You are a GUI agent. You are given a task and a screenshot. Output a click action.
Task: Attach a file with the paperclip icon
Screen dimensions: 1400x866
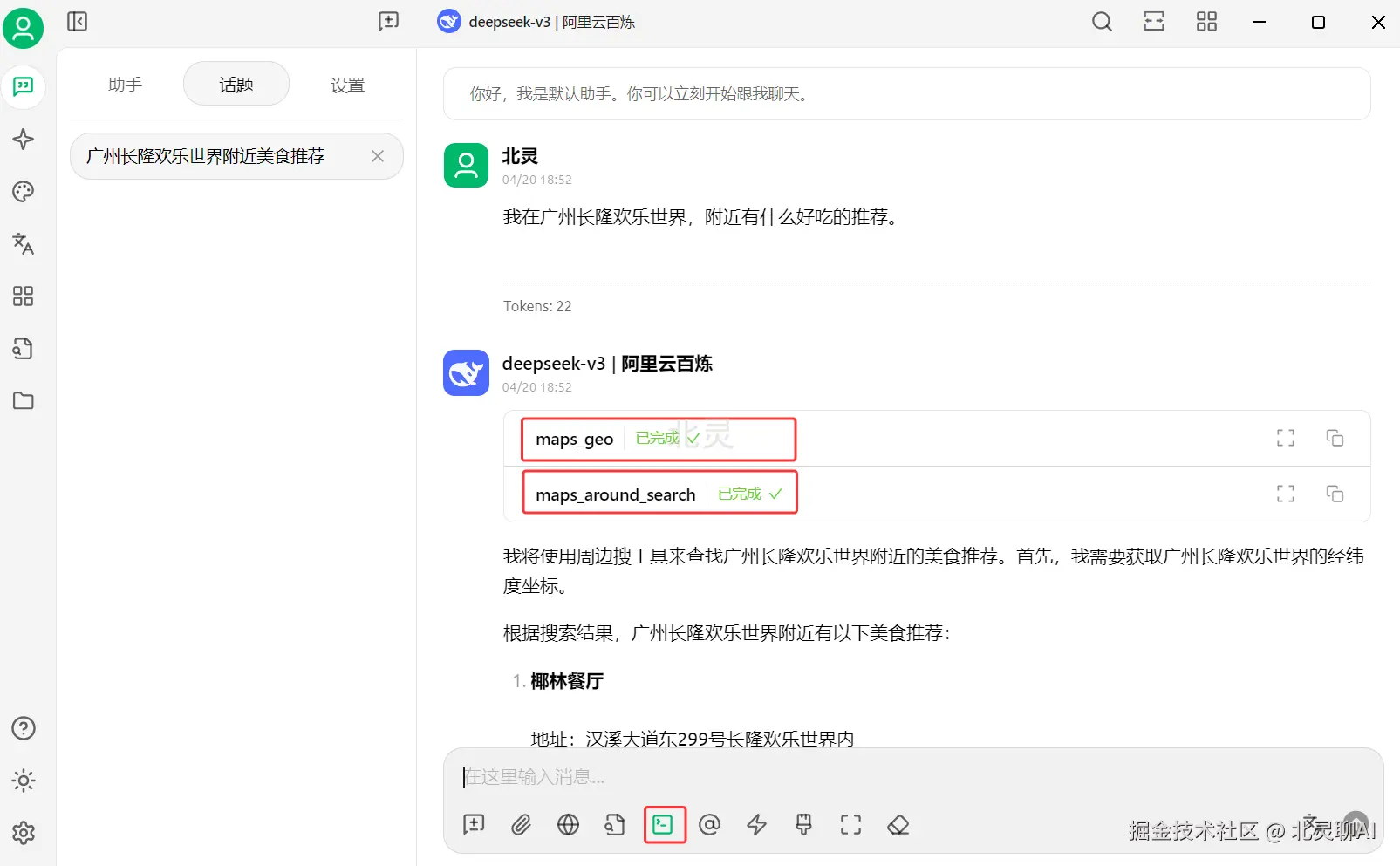[522, 825]
